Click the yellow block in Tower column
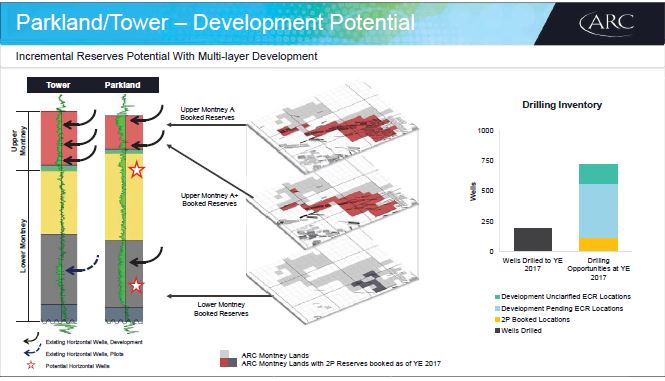Screen dimensions: 665x381 [x=59, y=202]
